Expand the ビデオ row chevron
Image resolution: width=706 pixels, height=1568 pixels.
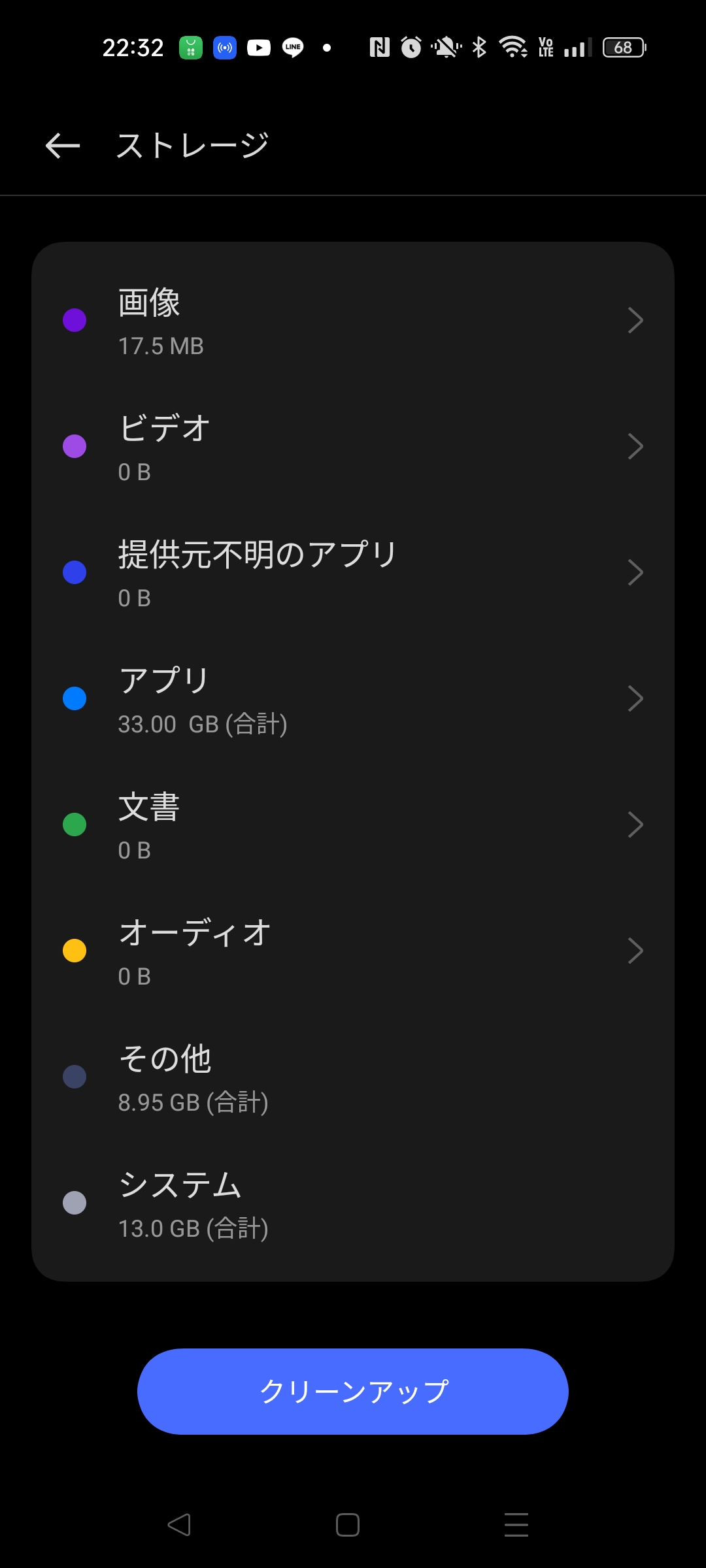point(635,446)
